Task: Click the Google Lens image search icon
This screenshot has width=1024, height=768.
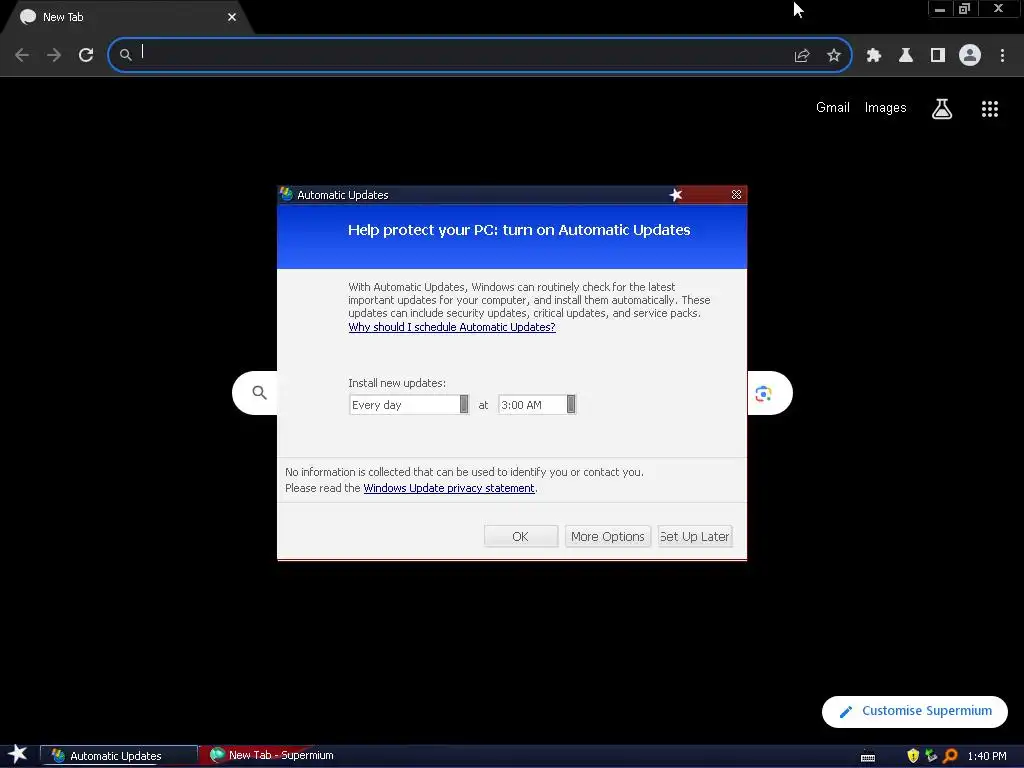Action: (763, 393)
